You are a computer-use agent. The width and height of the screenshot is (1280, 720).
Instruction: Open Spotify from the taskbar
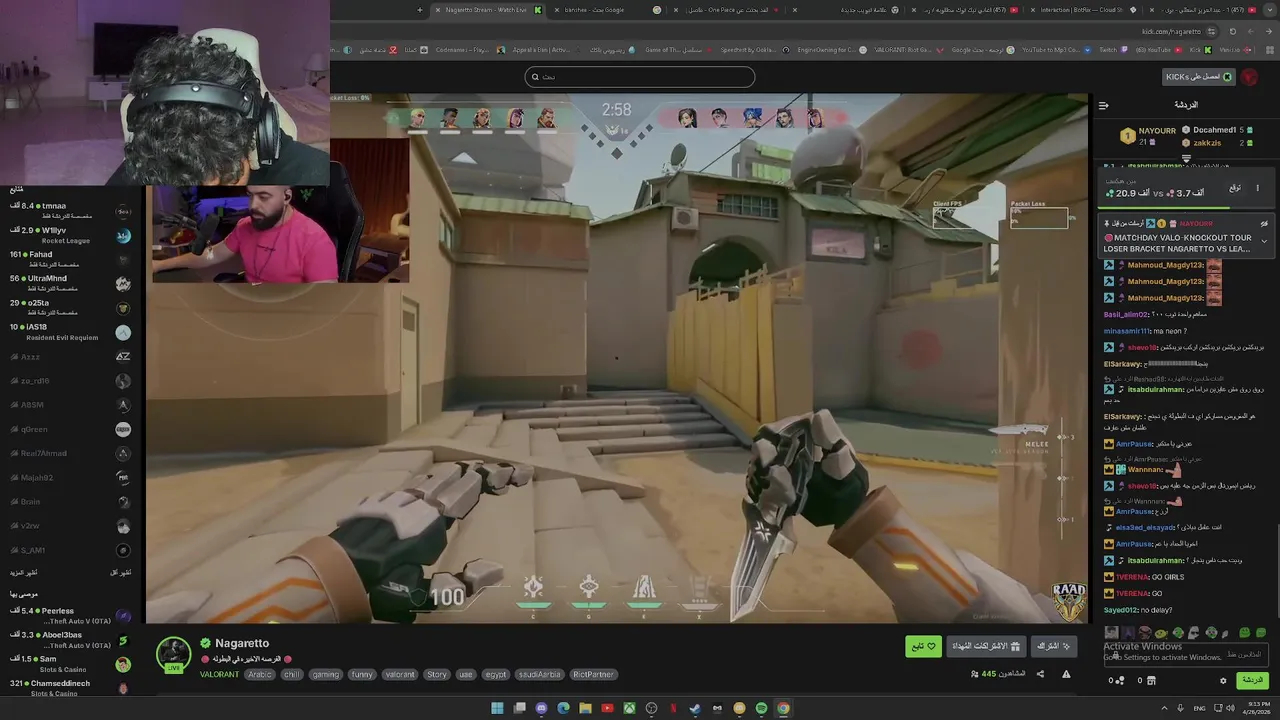761,708
